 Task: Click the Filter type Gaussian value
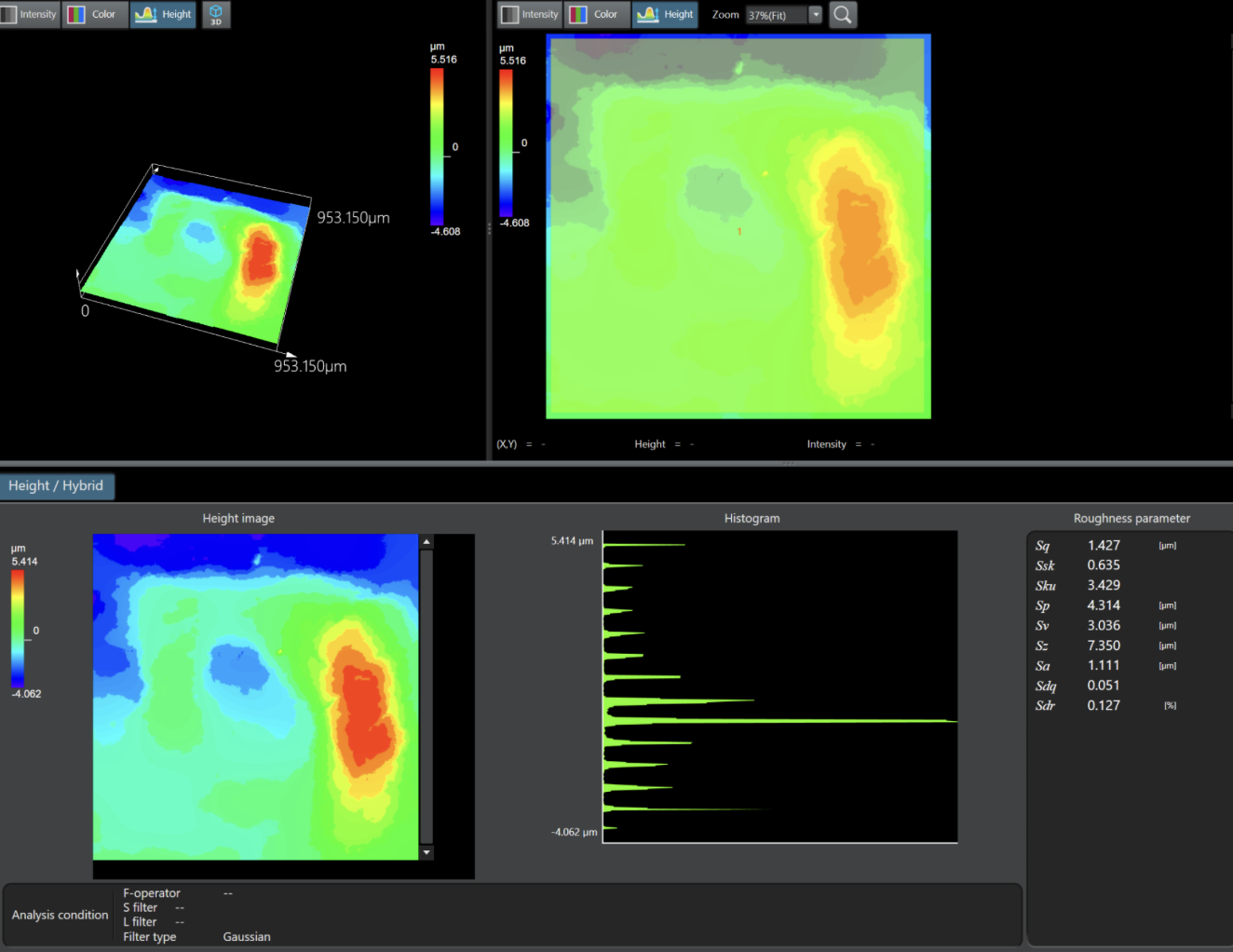point(247,937)
